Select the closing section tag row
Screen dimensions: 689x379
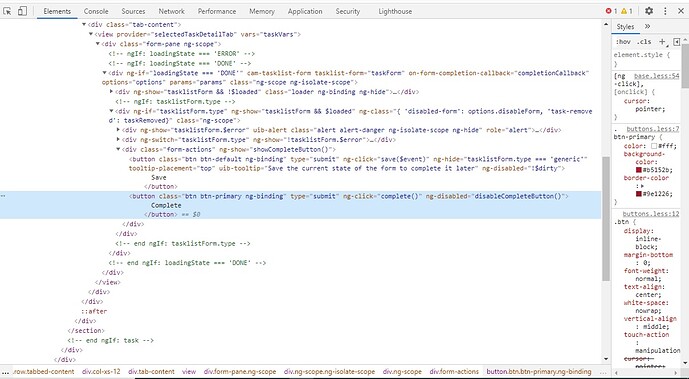pos(86,330)
